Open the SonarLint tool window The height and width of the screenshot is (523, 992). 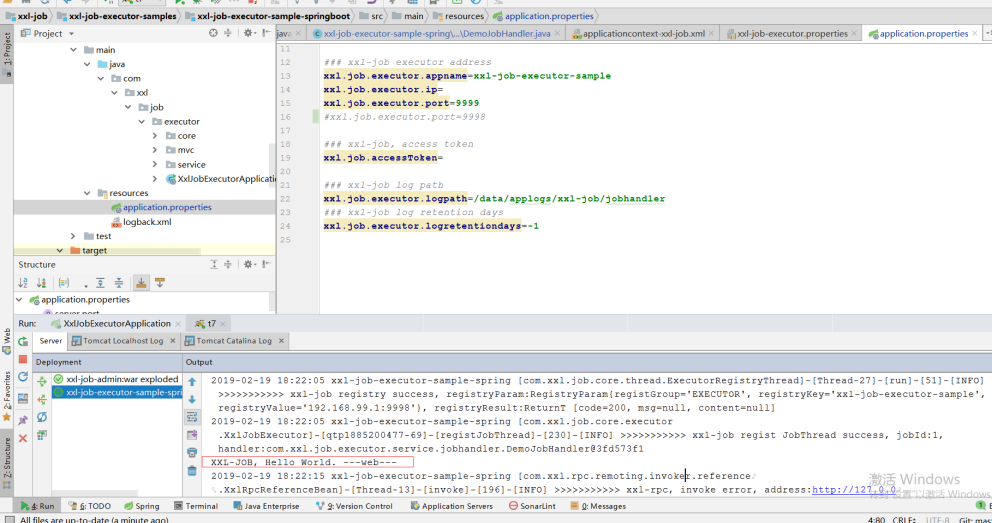coord(532,506)
